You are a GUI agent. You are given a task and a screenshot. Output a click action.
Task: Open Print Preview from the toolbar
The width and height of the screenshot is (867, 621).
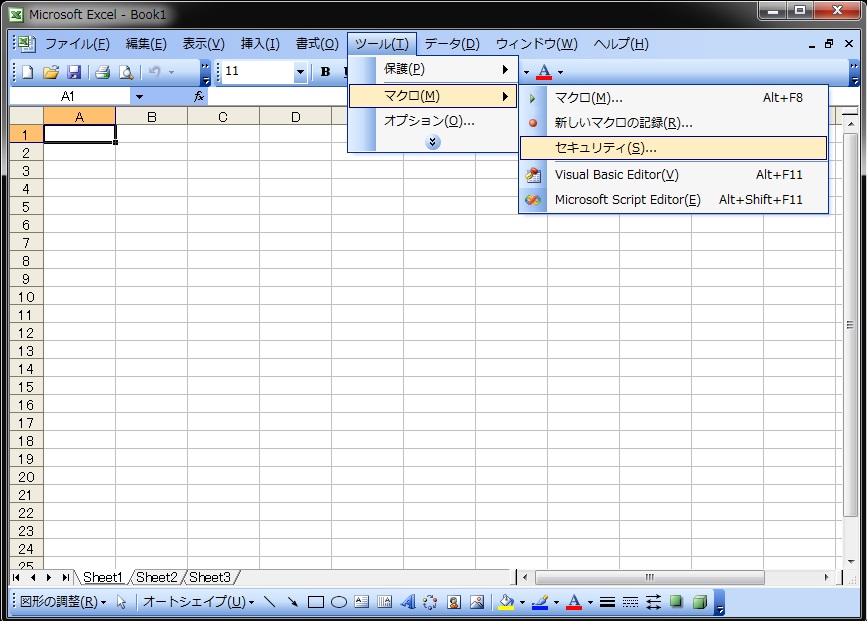click(126, 72)
